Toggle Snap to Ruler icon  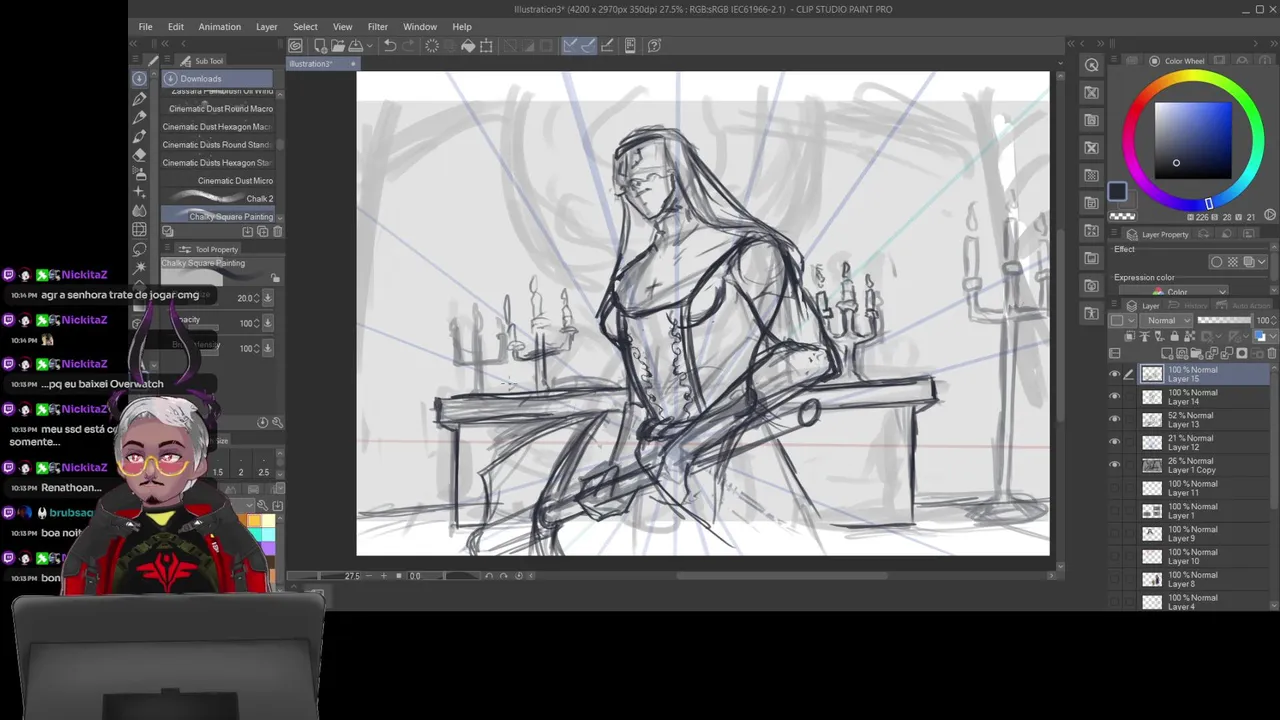pos(569,45)
